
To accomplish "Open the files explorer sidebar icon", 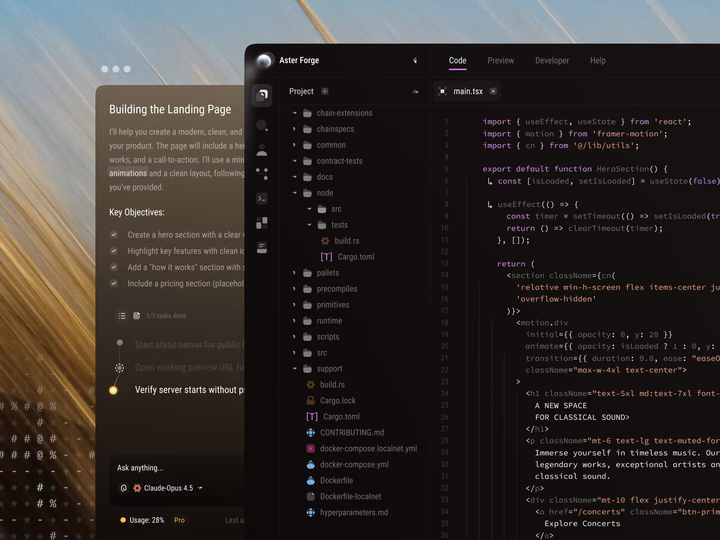I will click(x=262, y=95).
